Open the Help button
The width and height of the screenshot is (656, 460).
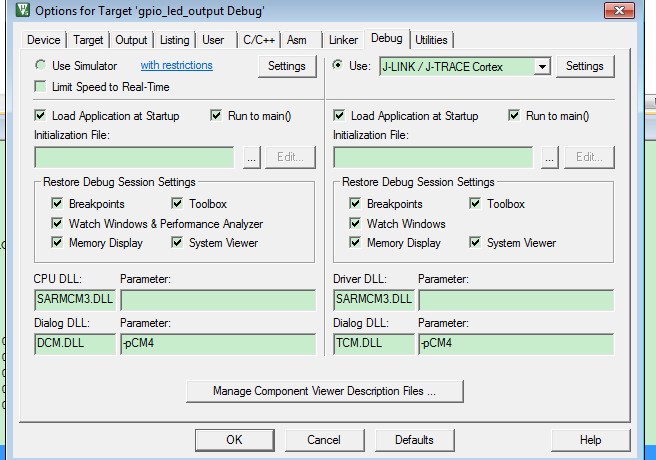(x=590, y=440)
